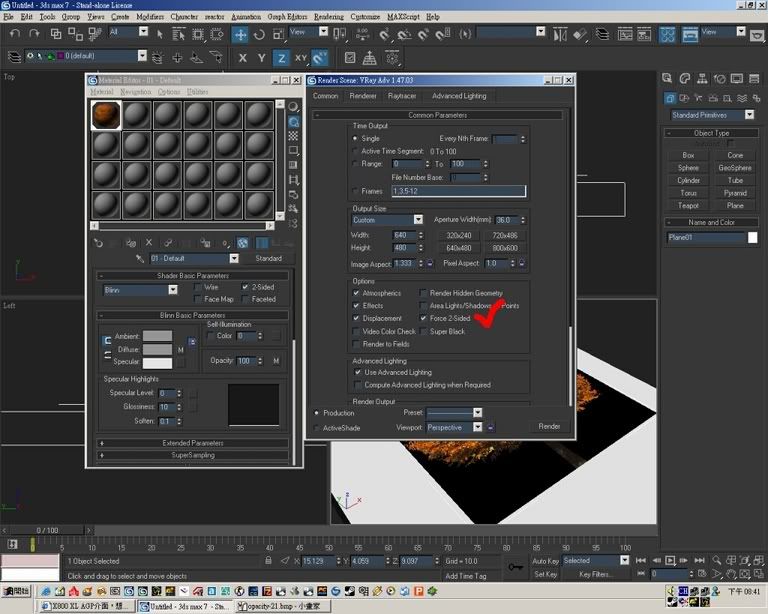This screenshot has width=768, height=614.
Task: Click the Diffuse color swatch
Action: (157, 349)
